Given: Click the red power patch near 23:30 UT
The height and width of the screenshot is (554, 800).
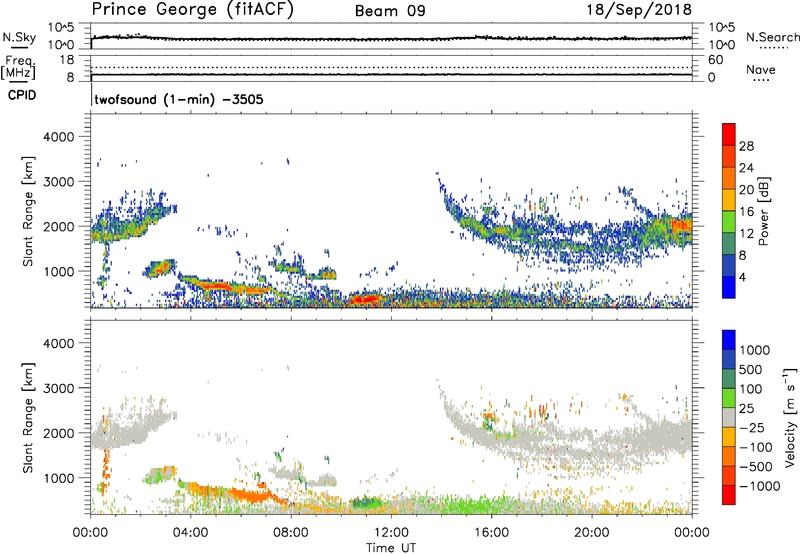Looking at the screenshot, I should pos(680,224).
